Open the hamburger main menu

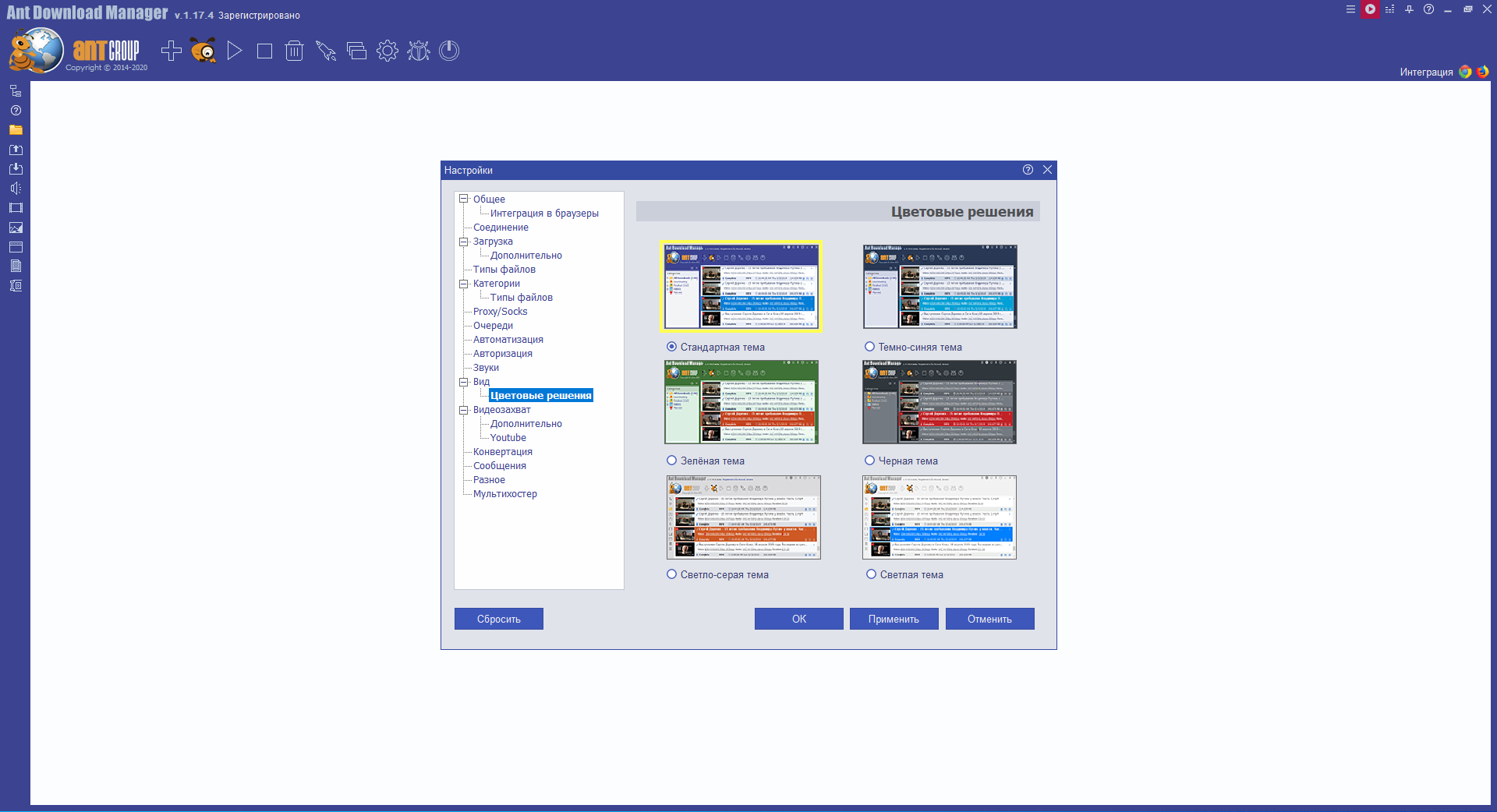tap(1350, 9)
